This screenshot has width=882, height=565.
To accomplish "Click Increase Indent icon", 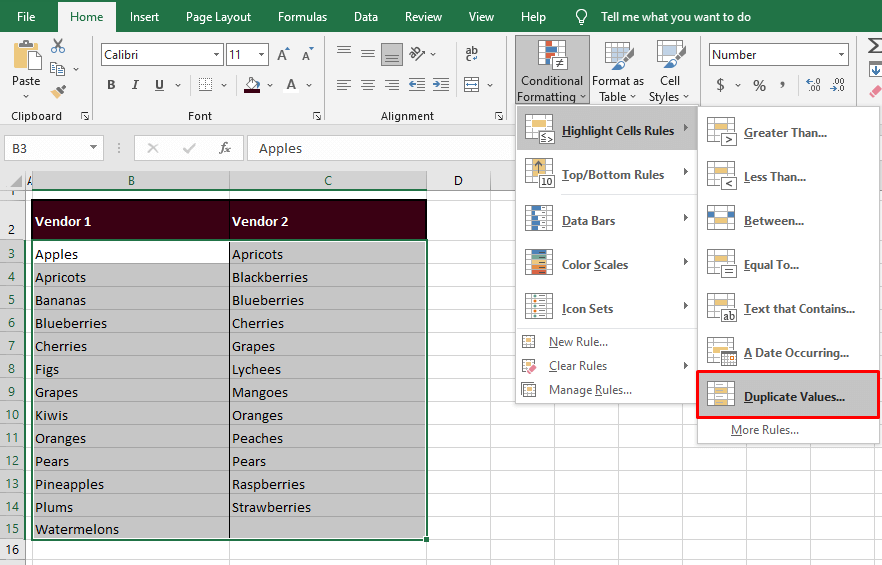I will (x=441, y=85).
